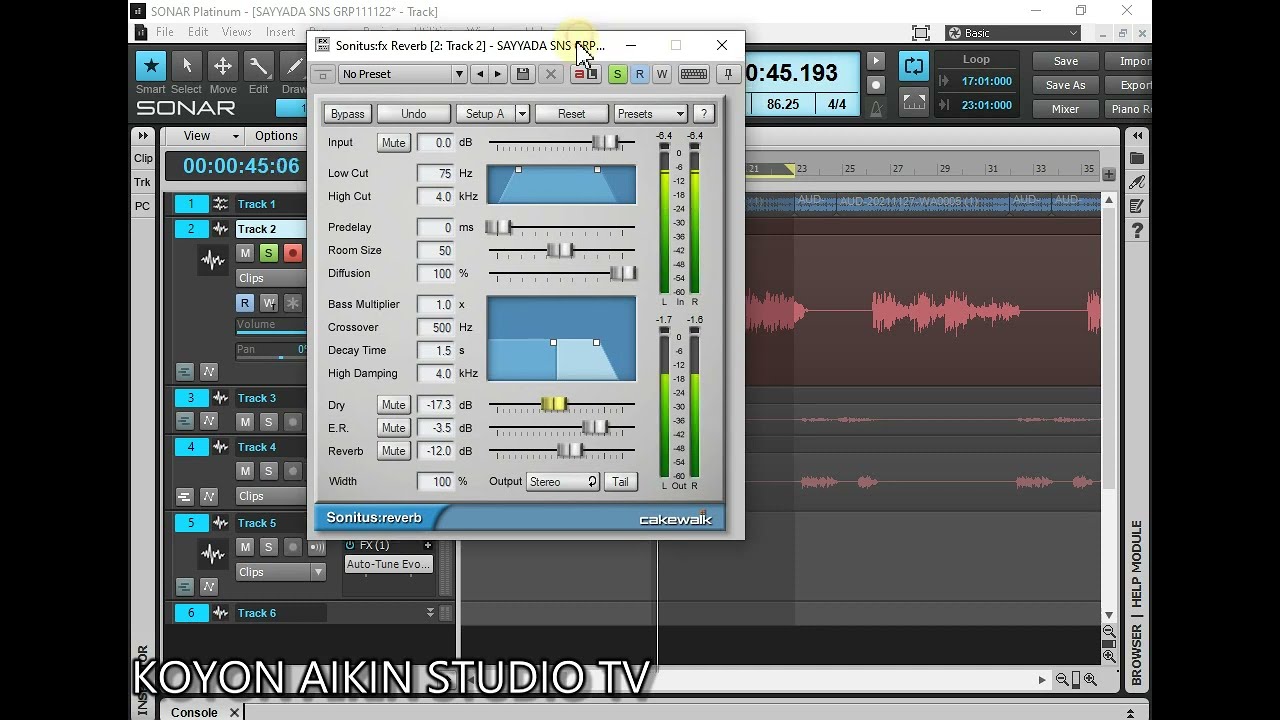Collapse right panel double-arrow
The image size is (1280, 720).
coord(1137,136)
